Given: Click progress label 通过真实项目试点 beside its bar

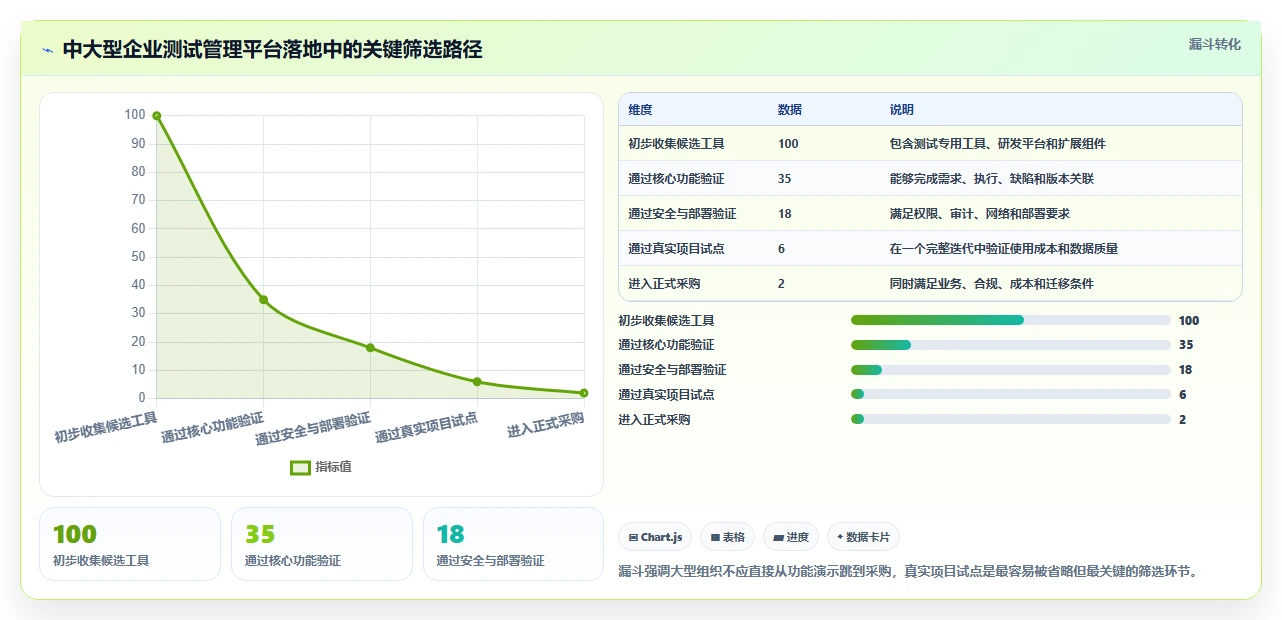Looking at the screenshot, I should pyautogui.click(x=666, y=395).
